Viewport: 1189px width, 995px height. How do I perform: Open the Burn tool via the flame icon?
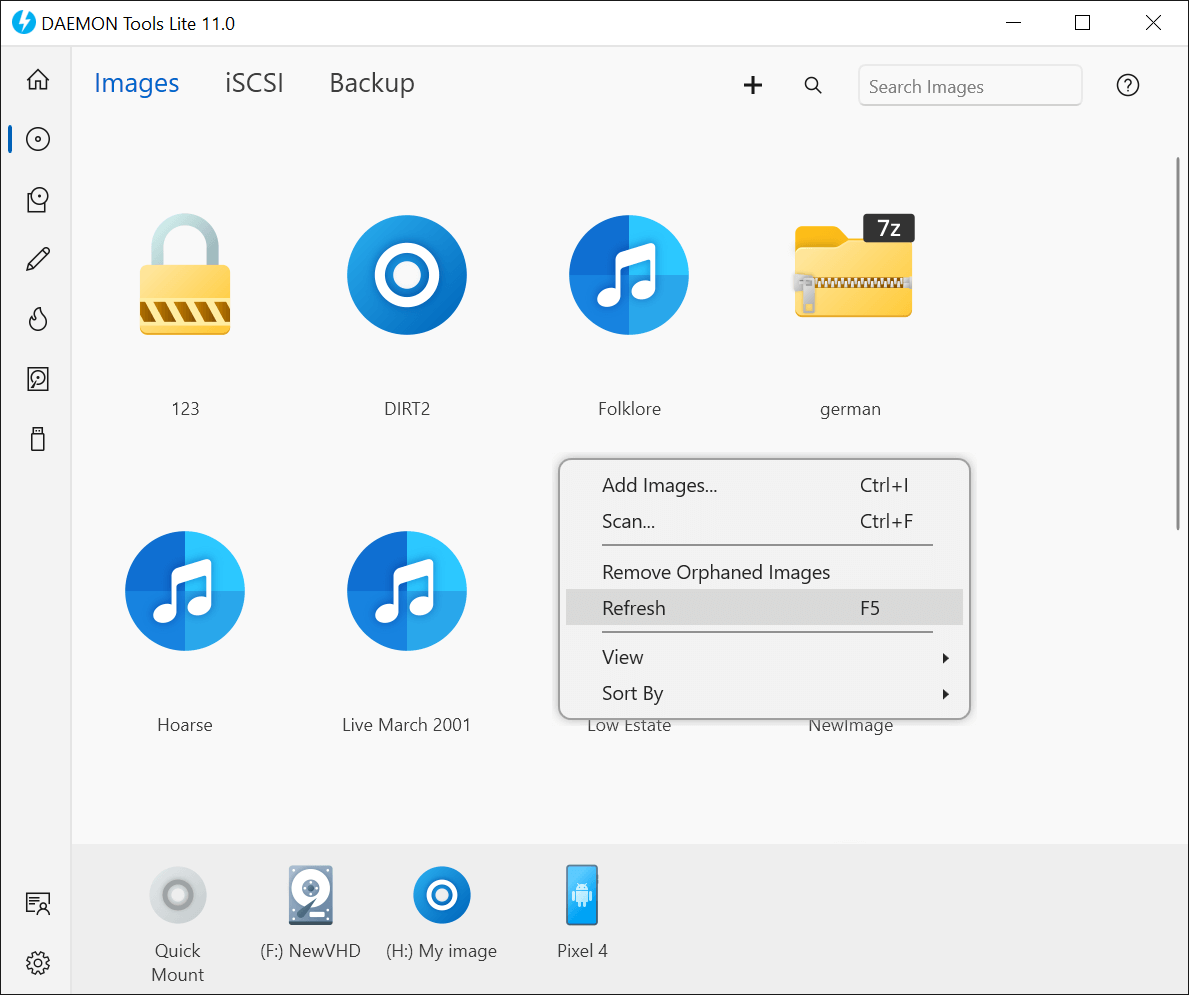point(37,319)
